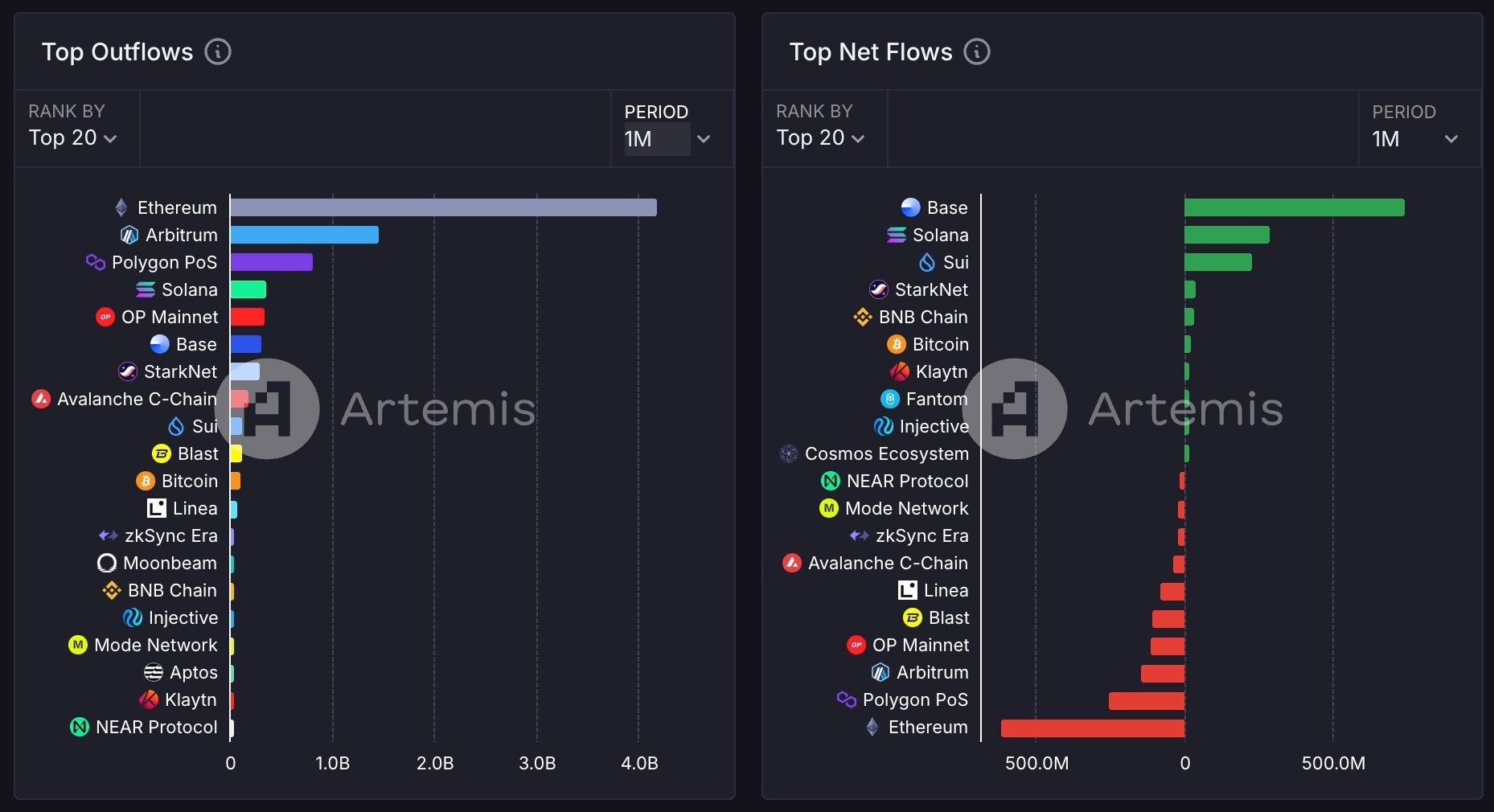Image resolution: width=1494 pixels, height=812 pixels.
Task: Click the Arbitrum blue outflow bar
Action: (304, 235)
